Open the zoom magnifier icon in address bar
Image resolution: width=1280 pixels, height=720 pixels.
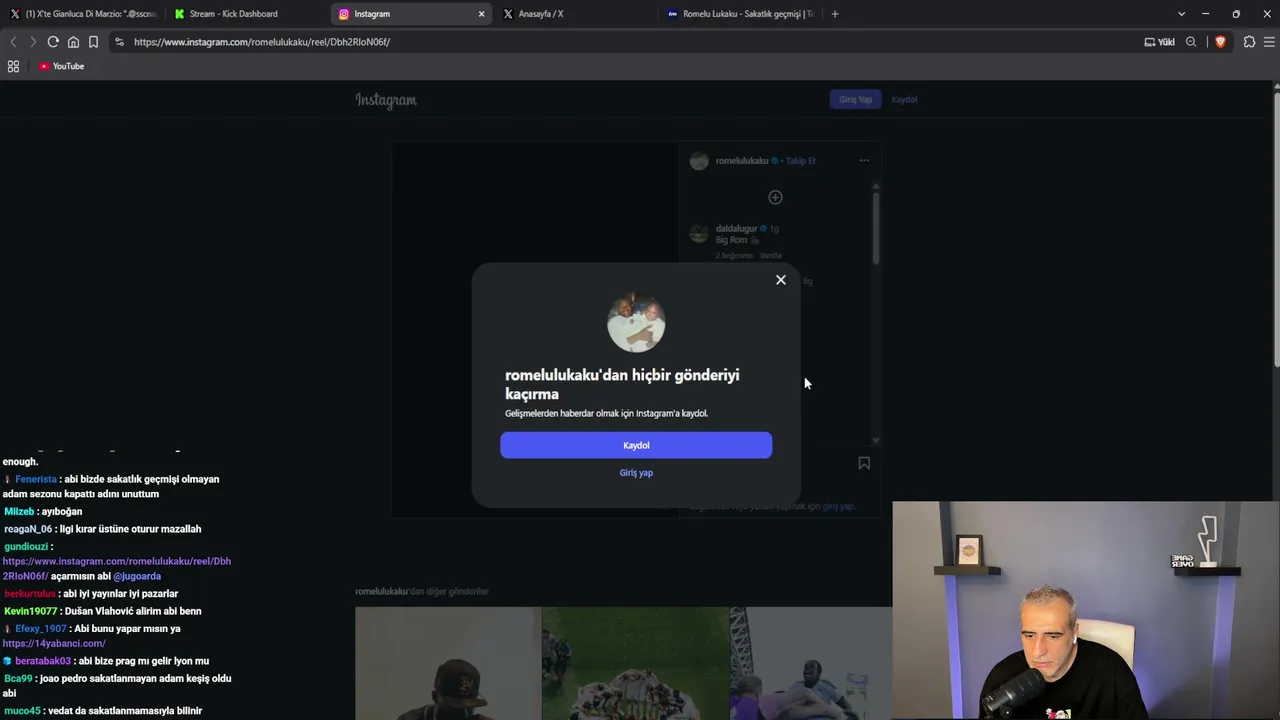[x=1191, y=42]
